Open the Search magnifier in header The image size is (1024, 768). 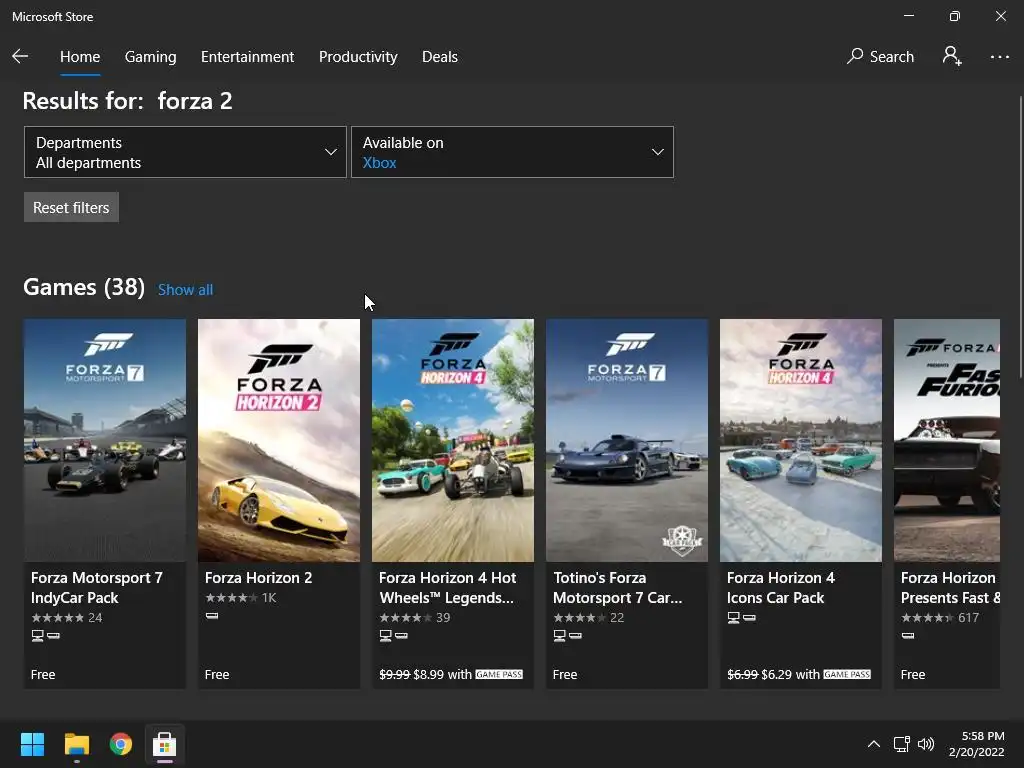(880, 57)
